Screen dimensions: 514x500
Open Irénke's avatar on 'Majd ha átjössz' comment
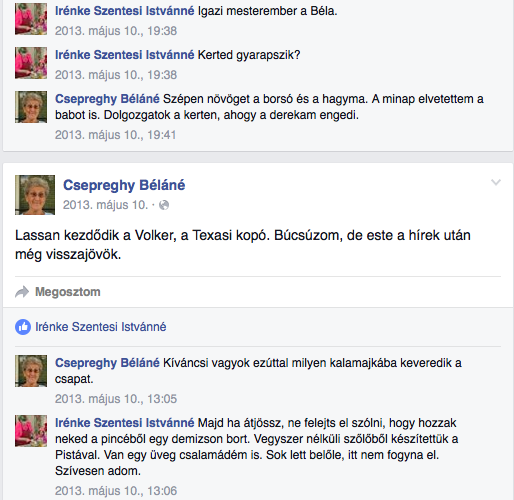click(x=31, y=431)
